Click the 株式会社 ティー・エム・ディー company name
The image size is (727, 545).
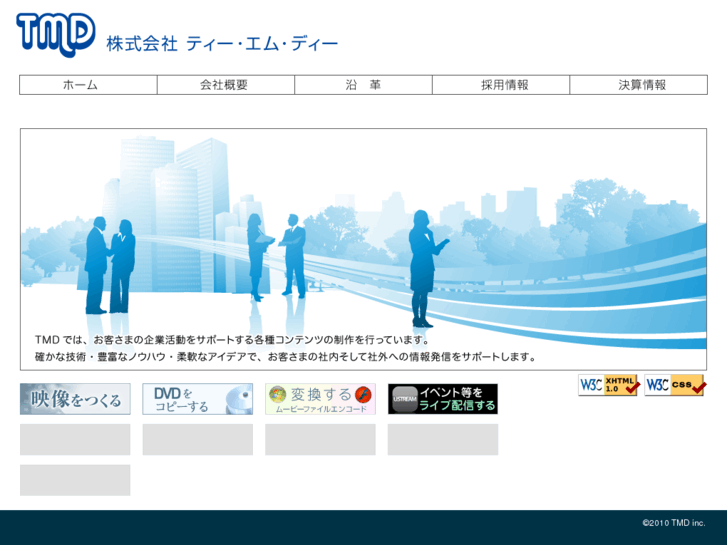[222, 44]
